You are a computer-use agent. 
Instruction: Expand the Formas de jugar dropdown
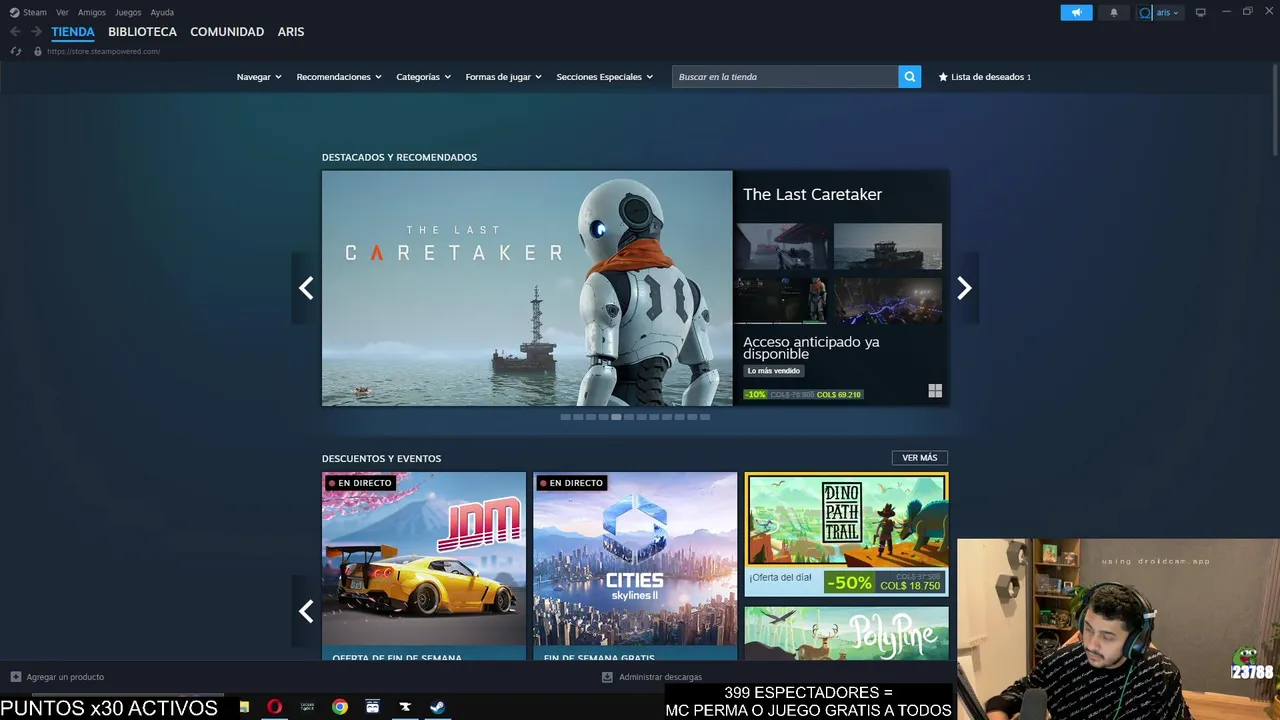pyautogui.click(x=503, y=77)
